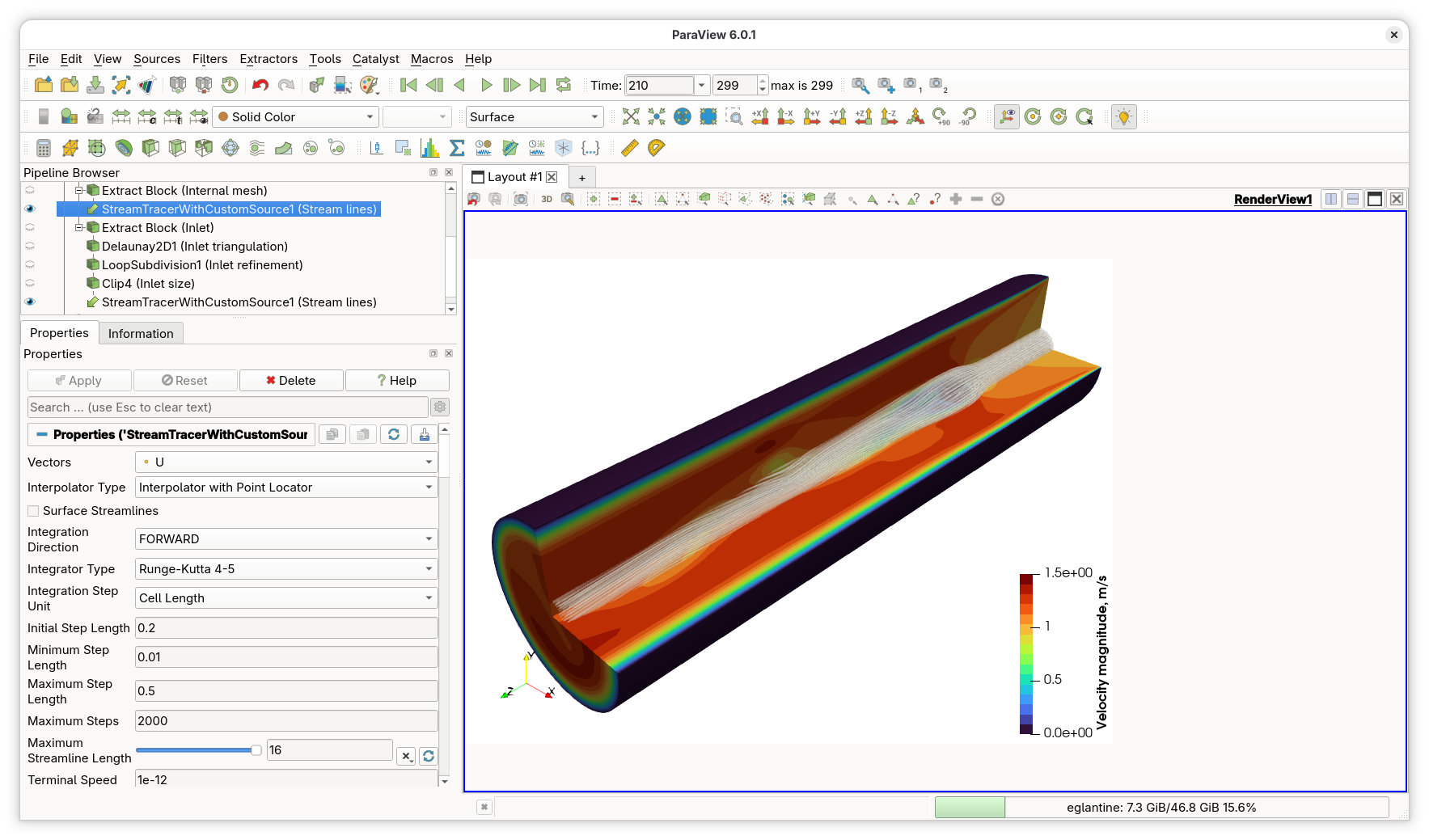Open the Integrator Type Runge-Kutta dropdown
Image resolution: width=1429 pixels, height=840 pixels.
286,569
